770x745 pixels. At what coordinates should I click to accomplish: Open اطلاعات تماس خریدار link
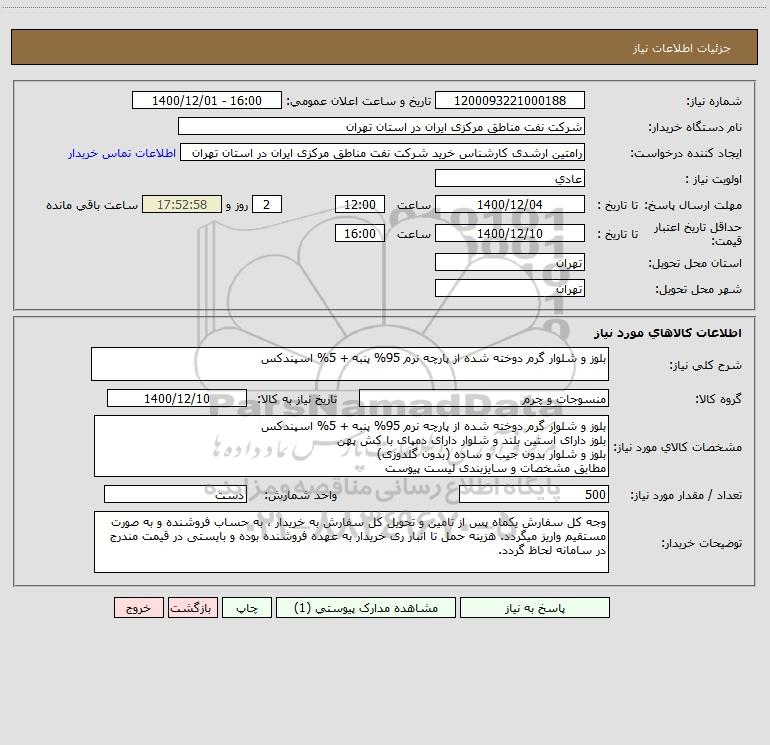coord(122,153)
